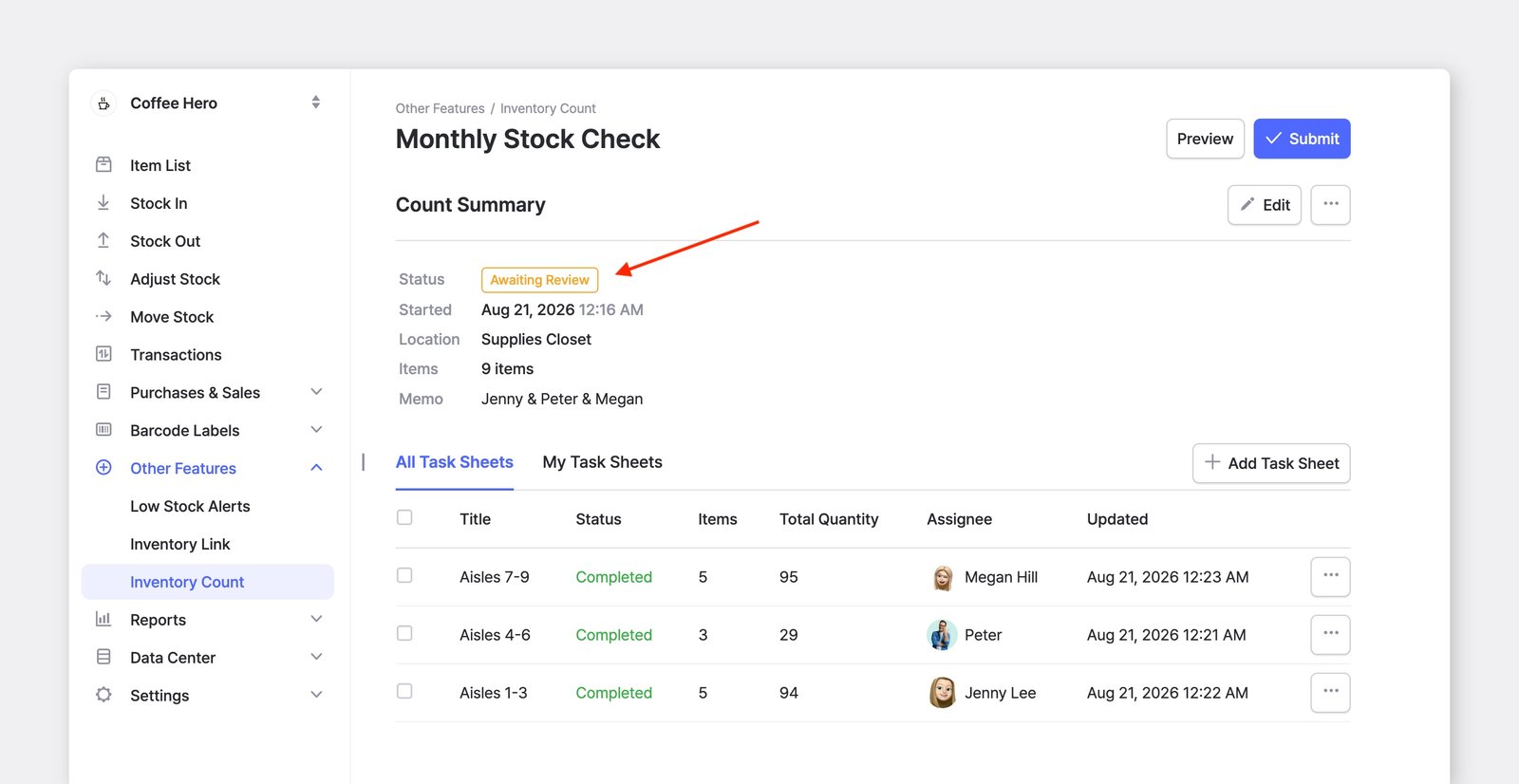Click the Awaiting Review status badge

tap(539, 280)
